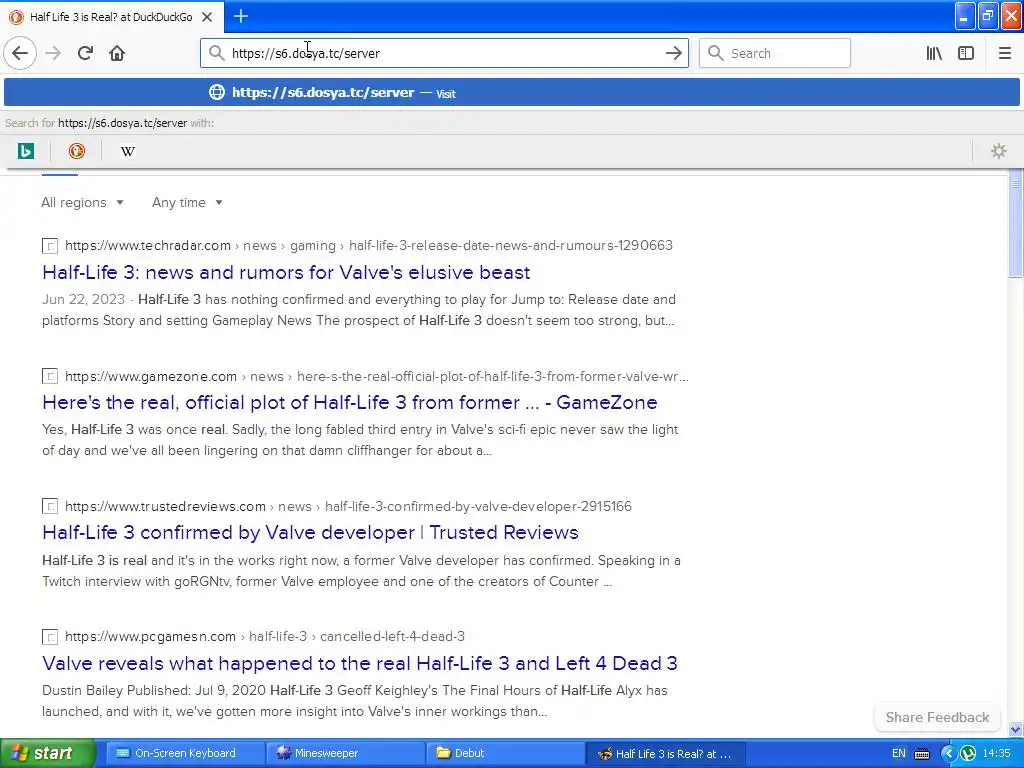Image resolution: width=1024 pixels, height=768 pixels.
Task: Click the tray uTorrent icon
Action: tap(968, 754)
